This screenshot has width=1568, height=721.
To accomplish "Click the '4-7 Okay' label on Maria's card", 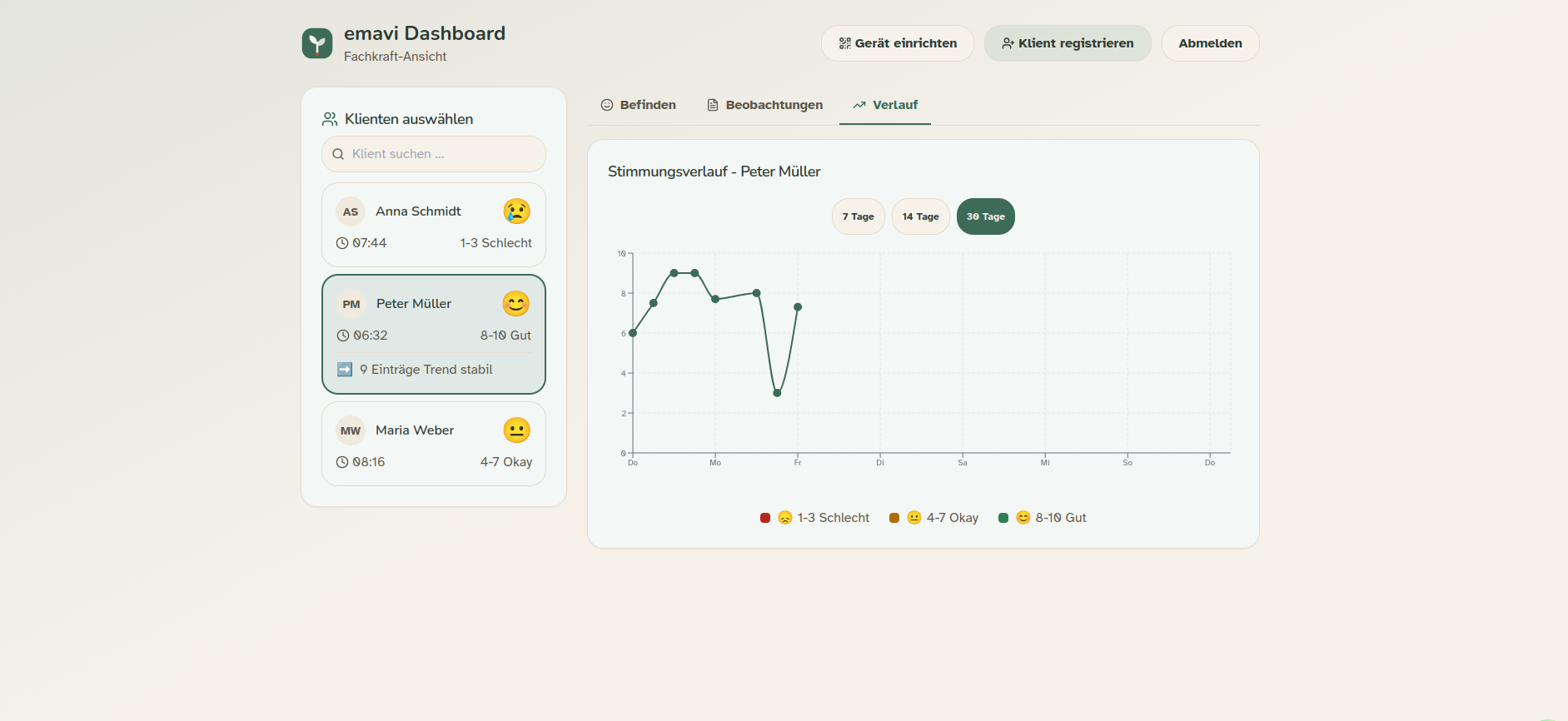I will pos(506,462).
